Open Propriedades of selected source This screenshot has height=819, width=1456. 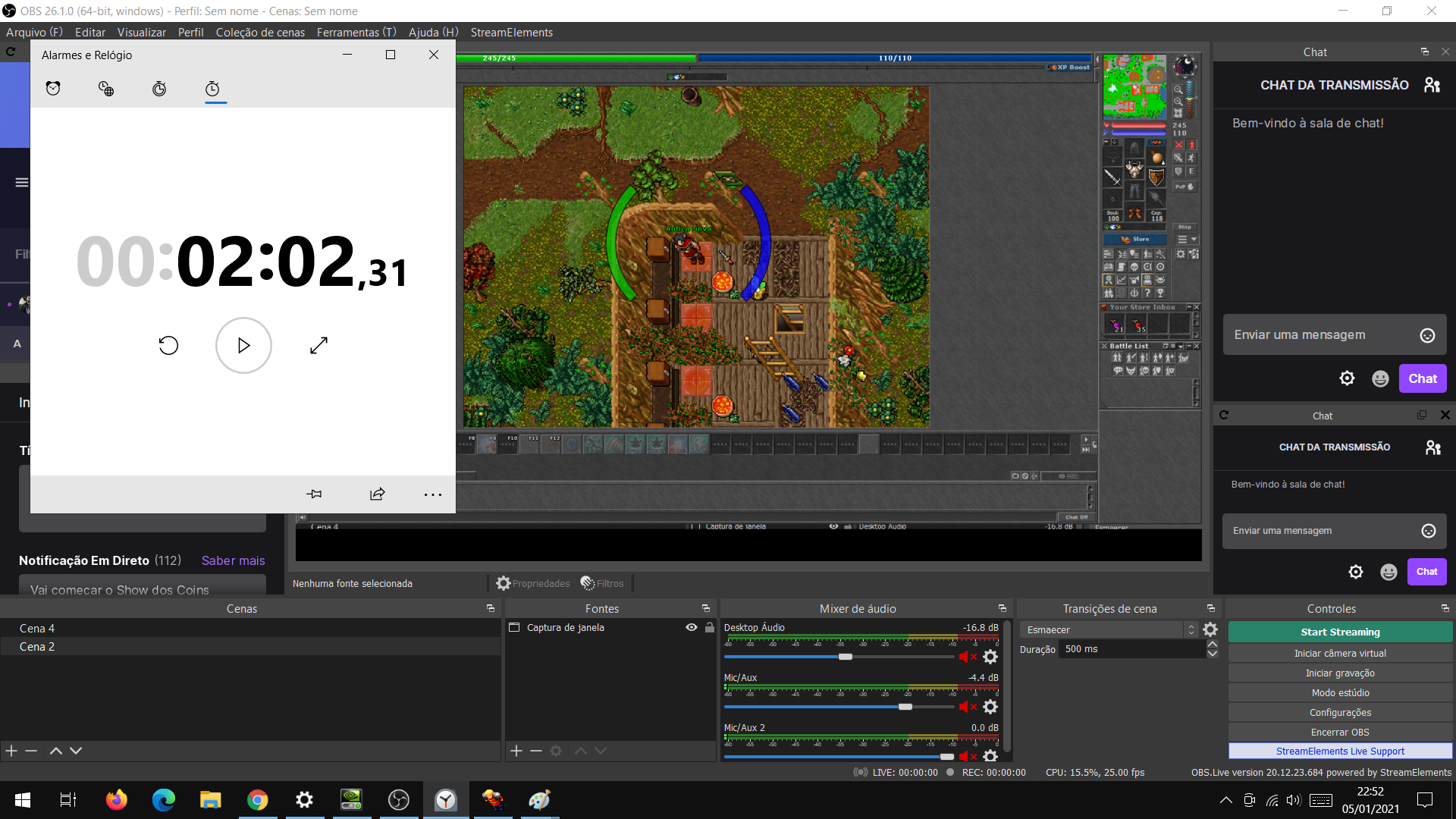pos(533,583)
